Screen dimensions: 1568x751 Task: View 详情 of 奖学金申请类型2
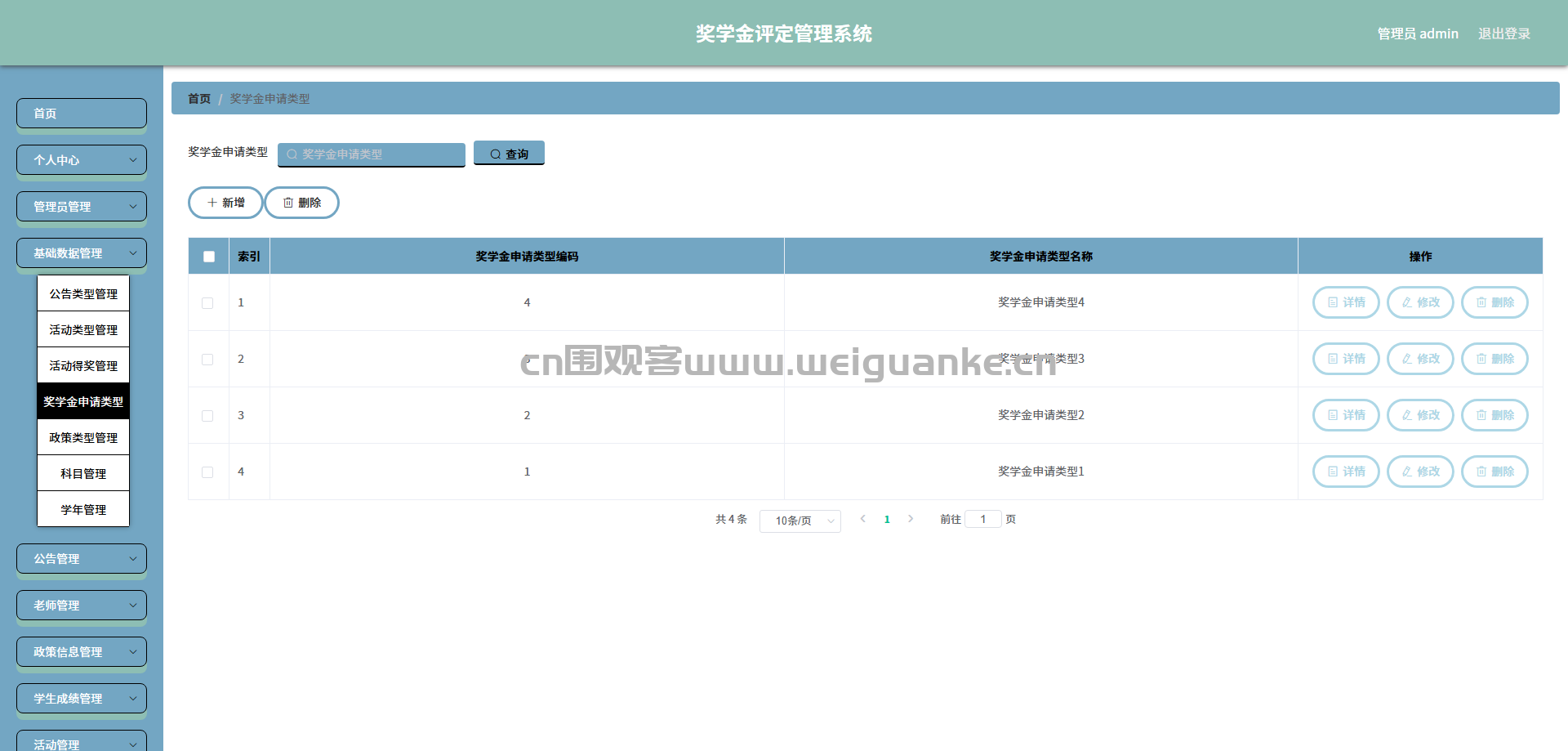click(1346, 415)
